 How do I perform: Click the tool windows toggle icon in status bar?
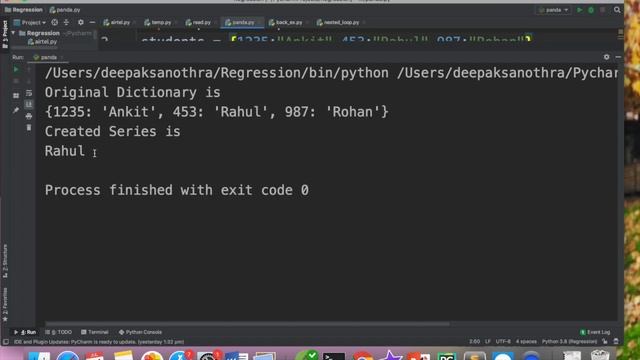6,342
